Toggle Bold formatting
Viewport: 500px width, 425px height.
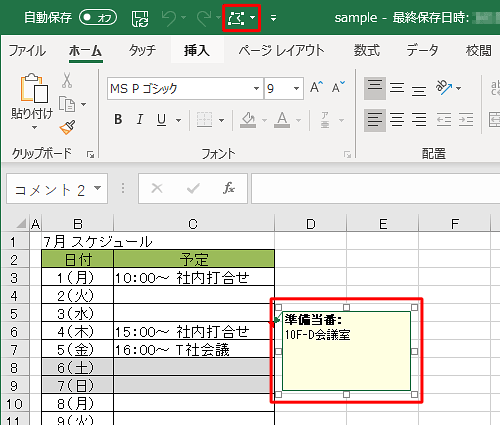(118, 119)
